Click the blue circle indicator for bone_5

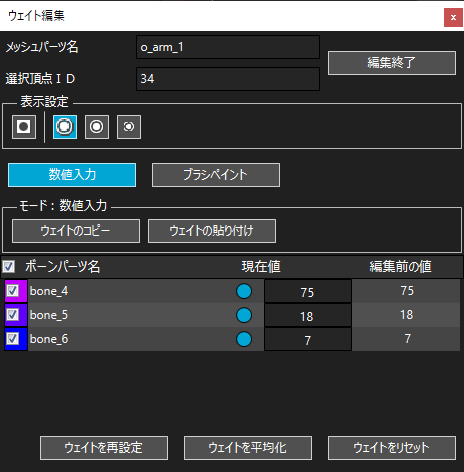[244, 315]
